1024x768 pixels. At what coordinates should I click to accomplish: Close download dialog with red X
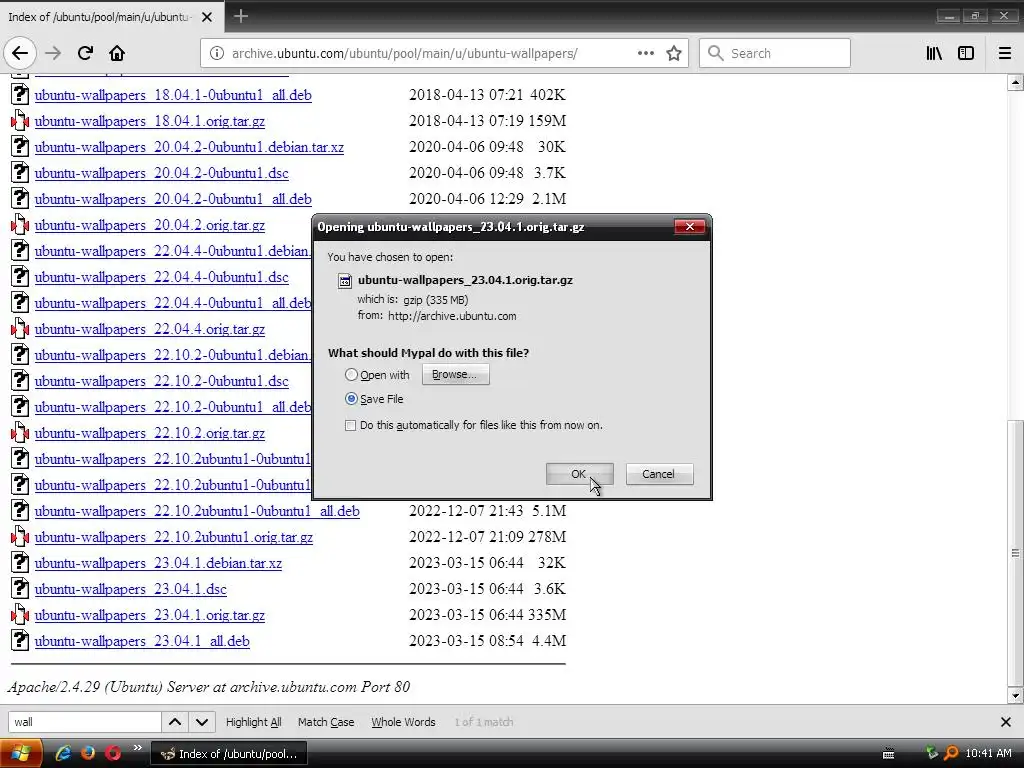690,227
